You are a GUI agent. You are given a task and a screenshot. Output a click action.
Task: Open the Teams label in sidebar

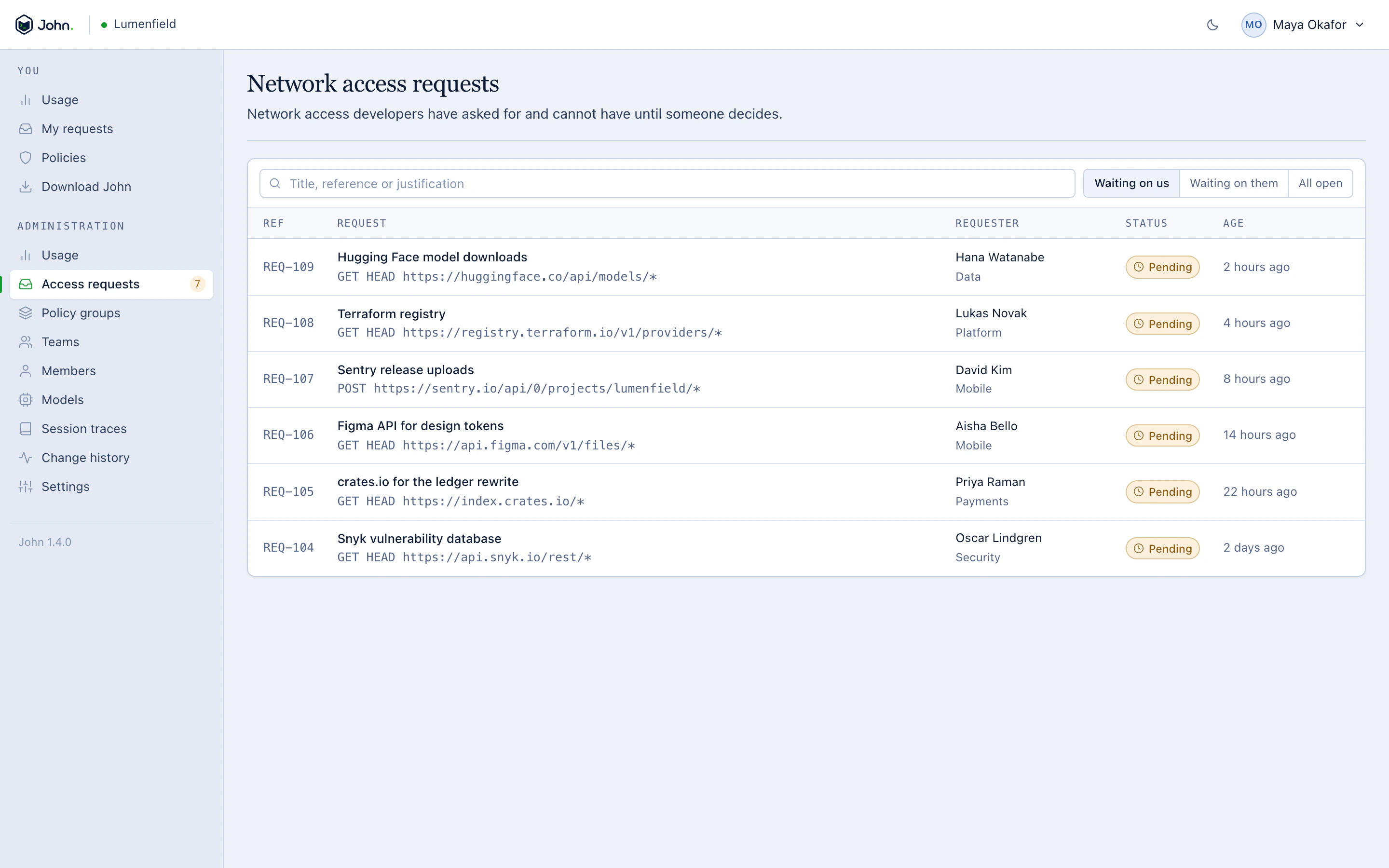pyautogui.click(x=60, y=342)
